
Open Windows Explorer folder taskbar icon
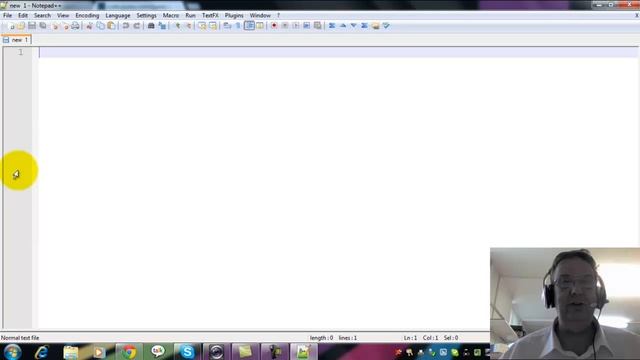tap(71, 352)
